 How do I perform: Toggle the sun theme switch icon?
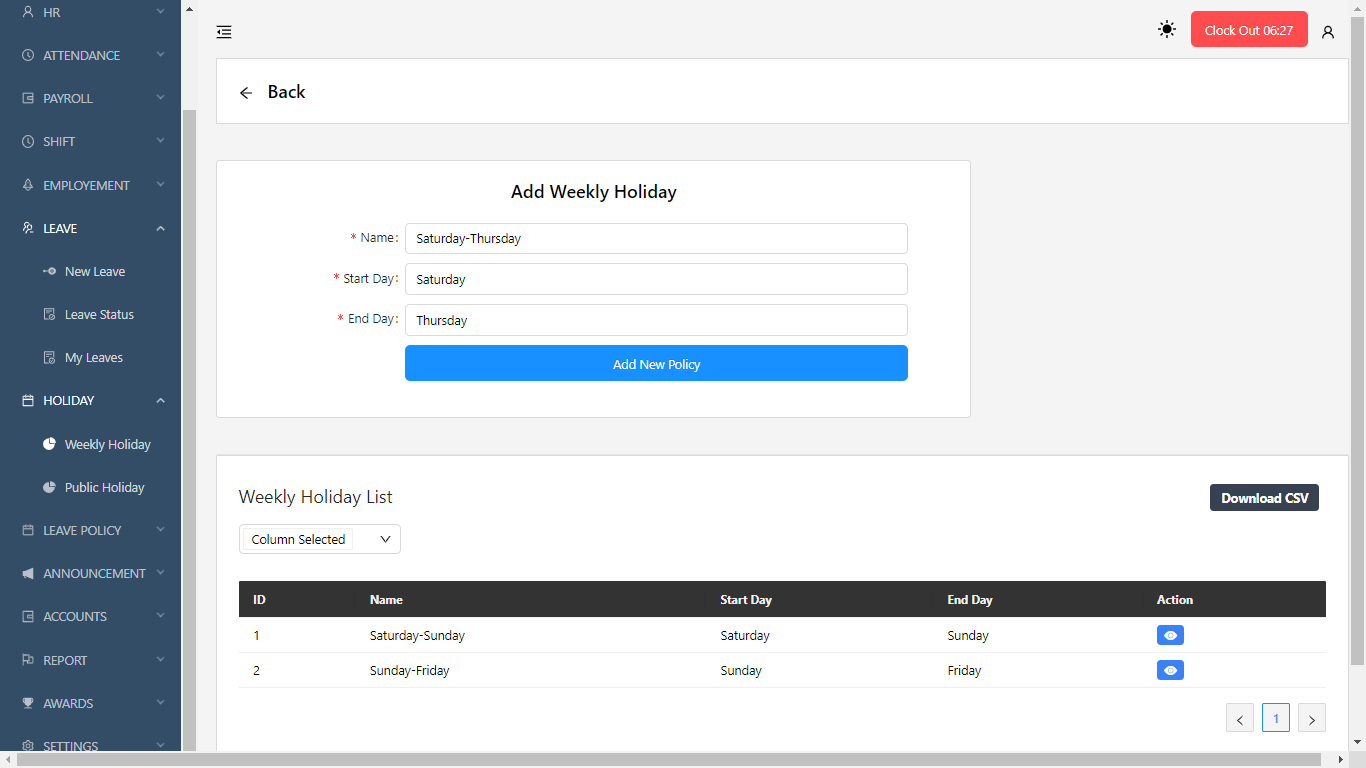click(x=1167, y=30)
